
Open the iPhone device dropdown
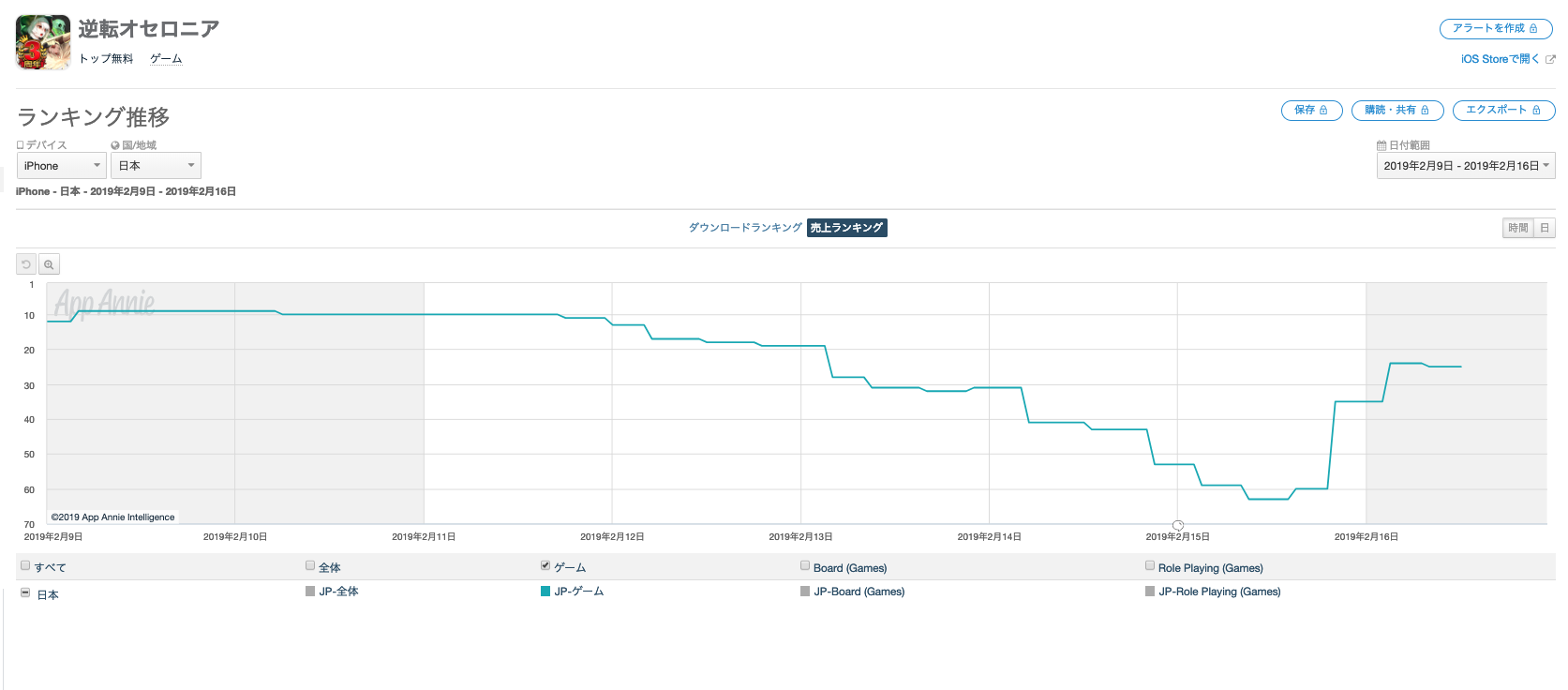(61, 165)
